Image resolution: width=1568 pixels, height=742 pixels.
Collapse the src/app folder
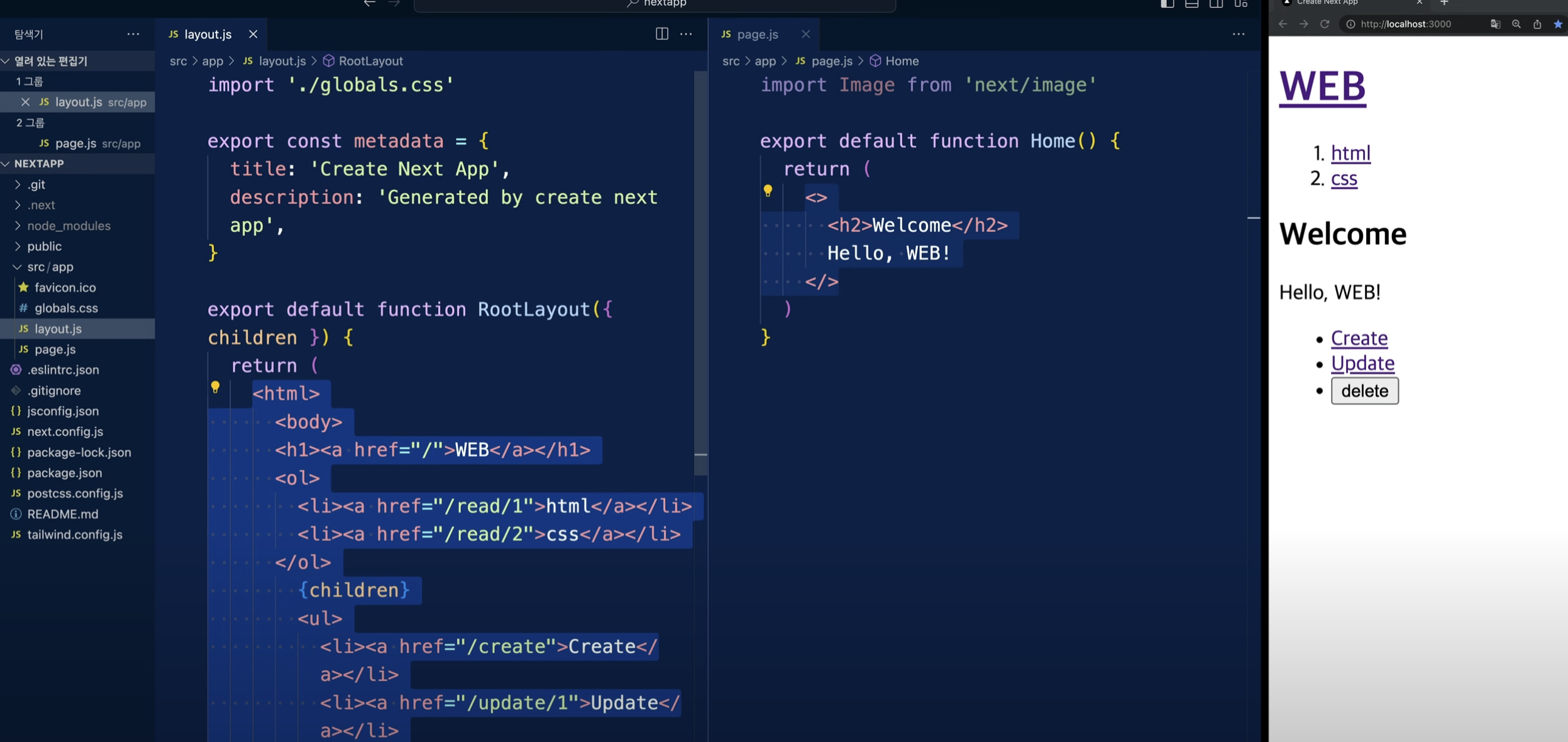(50, 267)
